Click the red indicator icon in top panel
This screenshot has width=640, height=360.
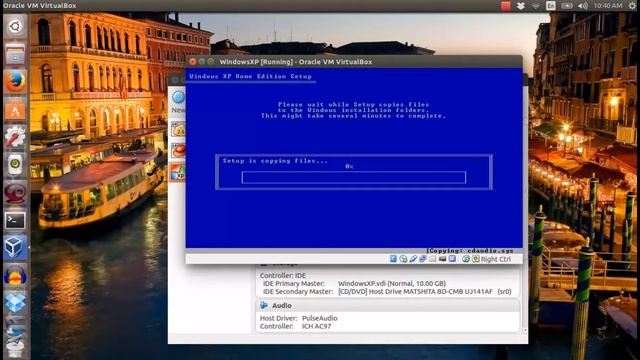click(506, 6)
